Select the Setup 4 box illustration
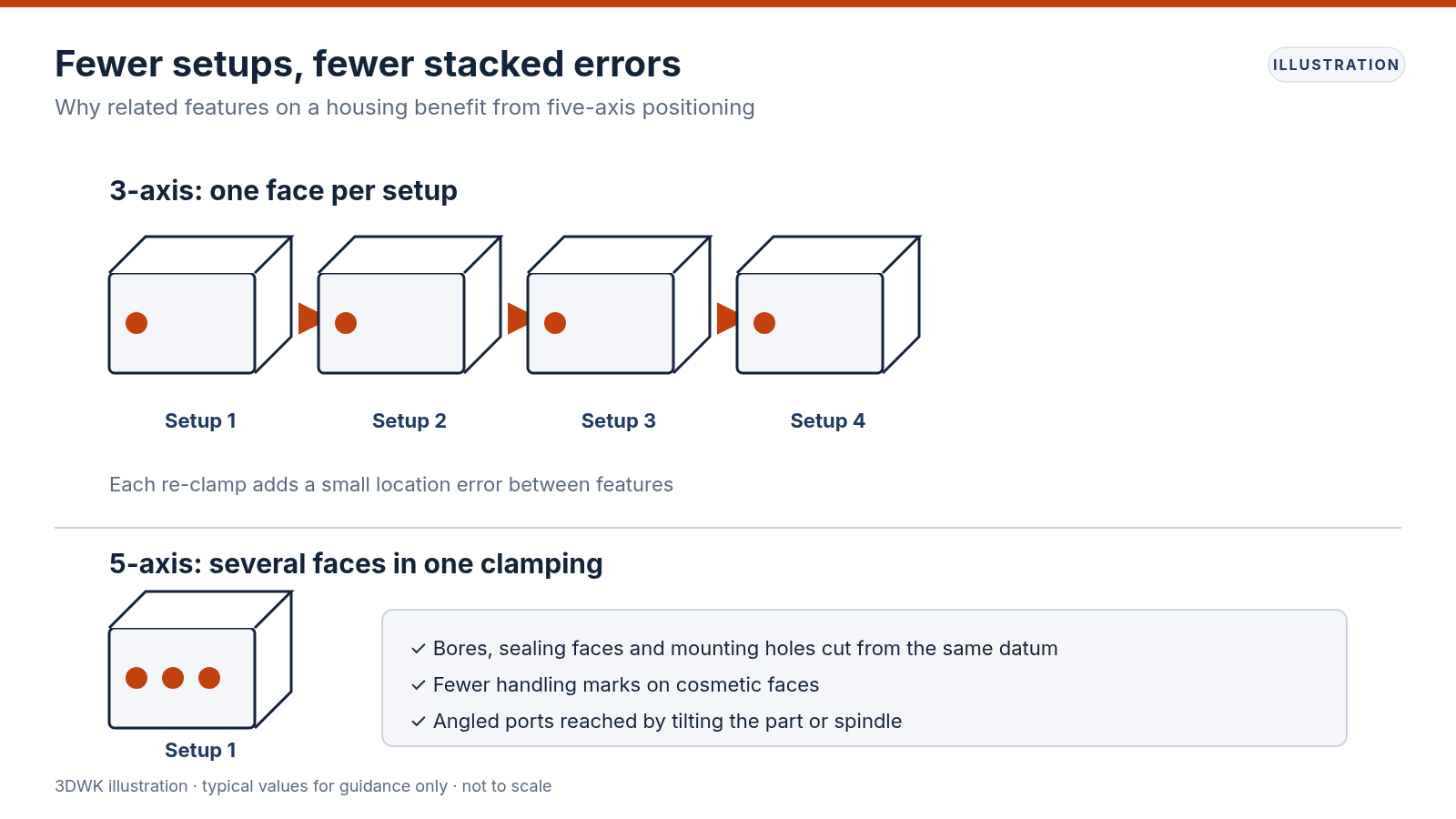1456x819 pixels. [x=828, y=305]
